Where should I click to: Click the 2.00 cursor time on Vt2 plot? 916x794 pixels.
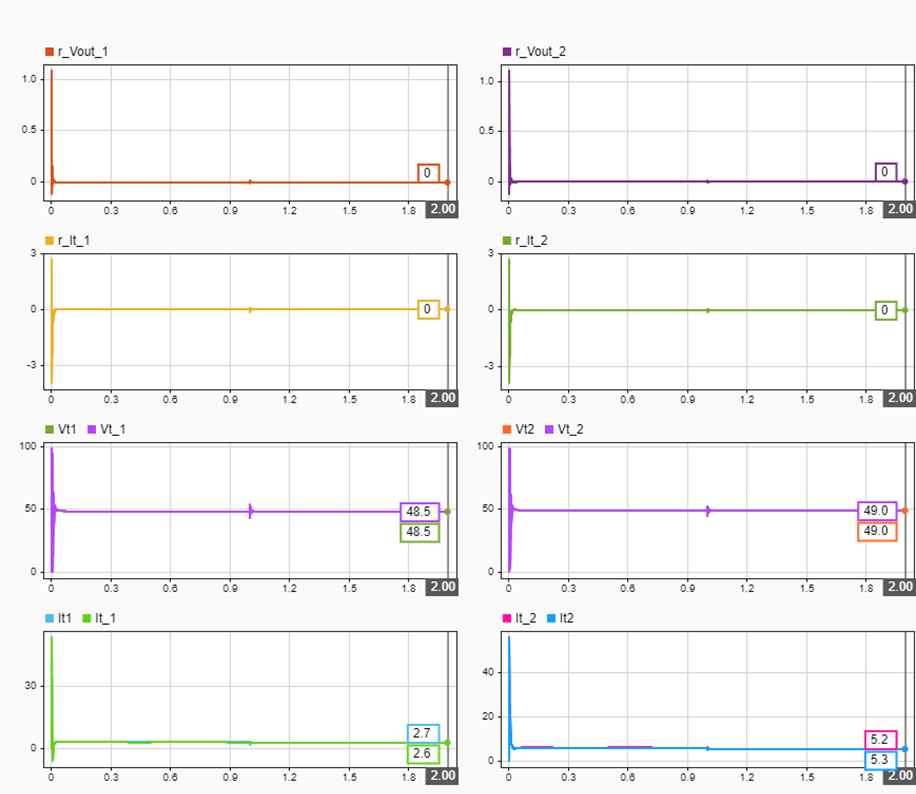[899, 587]
